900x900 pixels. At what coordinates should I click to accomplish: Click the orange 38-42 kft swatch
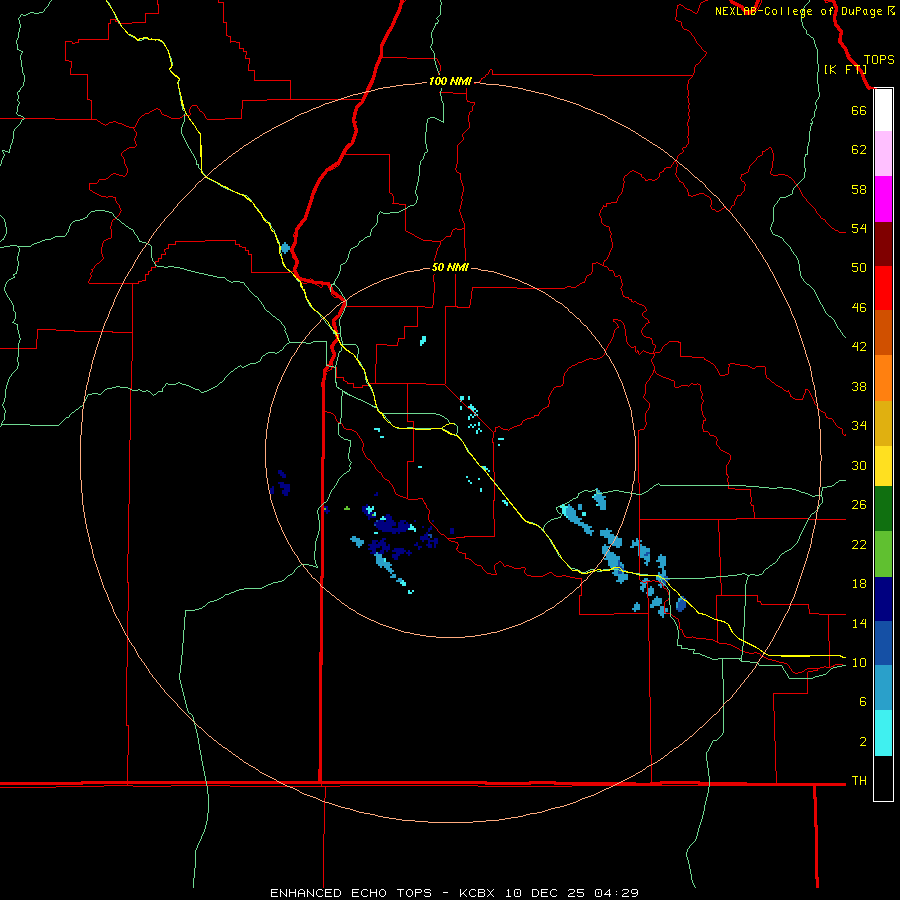[x=883, y=378]
